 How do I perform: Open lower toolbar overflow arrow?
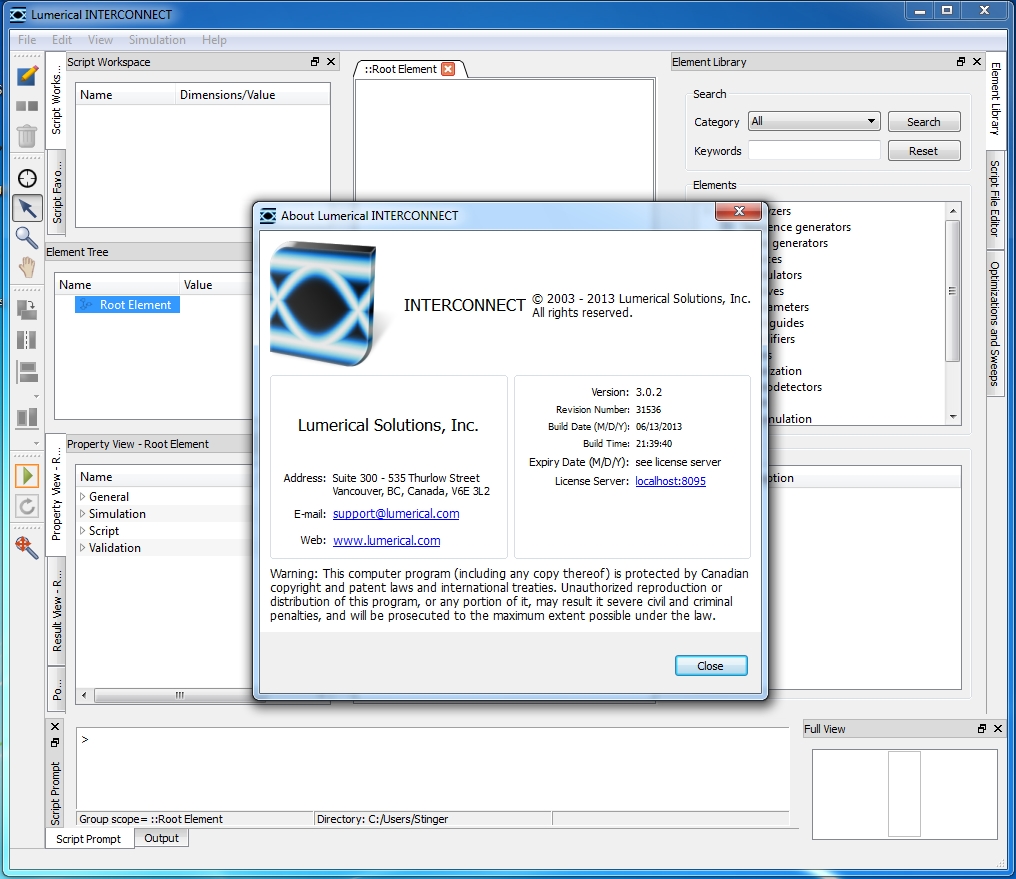36,443
